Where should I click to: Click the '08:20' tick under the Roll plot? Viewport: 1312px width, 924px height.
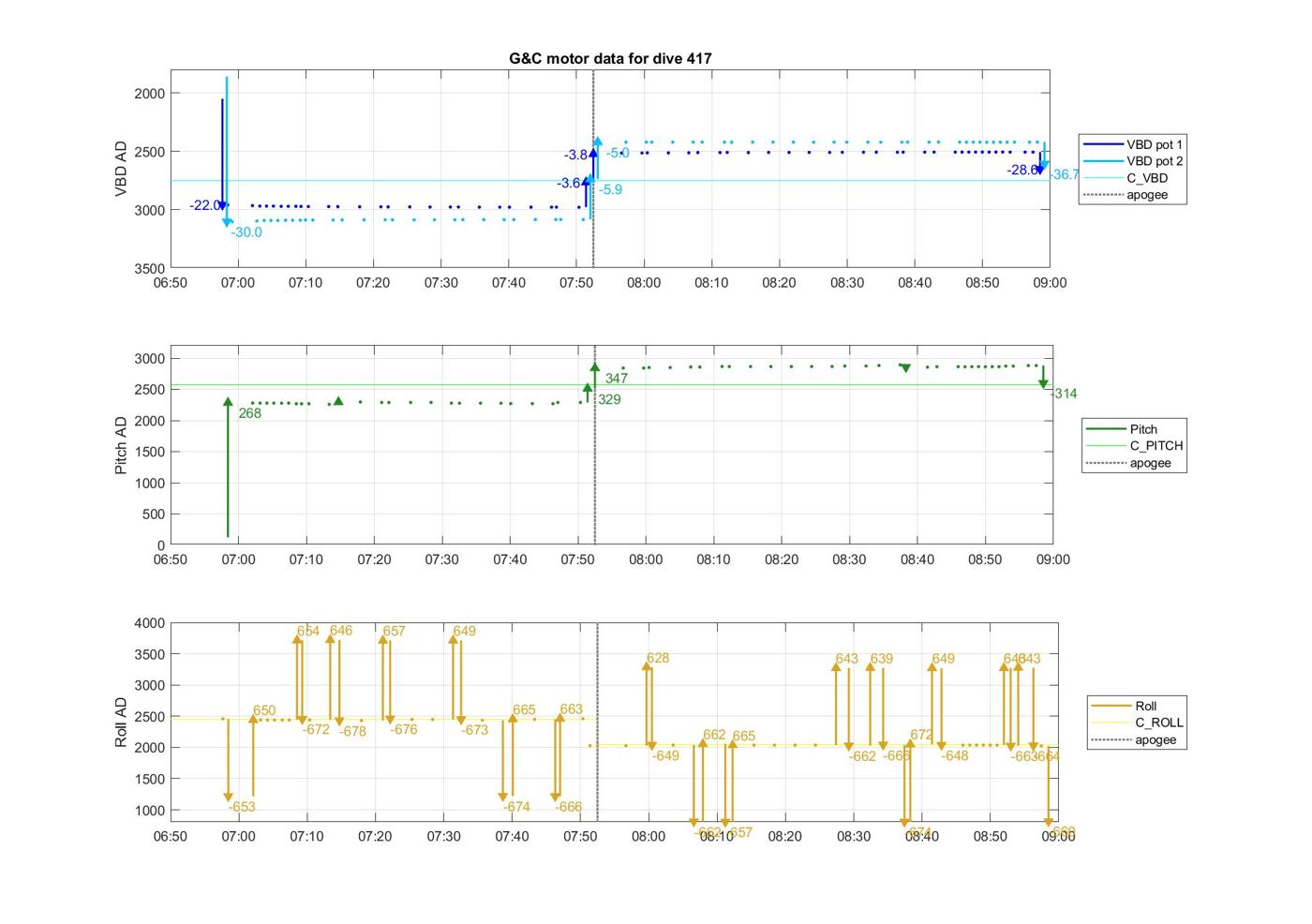click(784, 836)
